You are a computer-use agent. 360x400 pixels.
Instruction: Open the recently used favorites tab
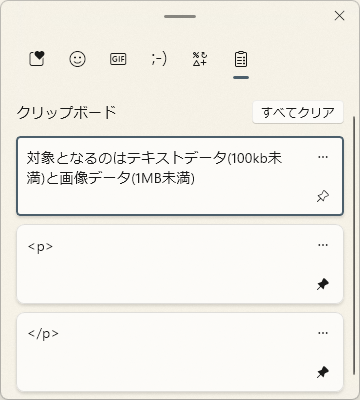tap(37, 59)
